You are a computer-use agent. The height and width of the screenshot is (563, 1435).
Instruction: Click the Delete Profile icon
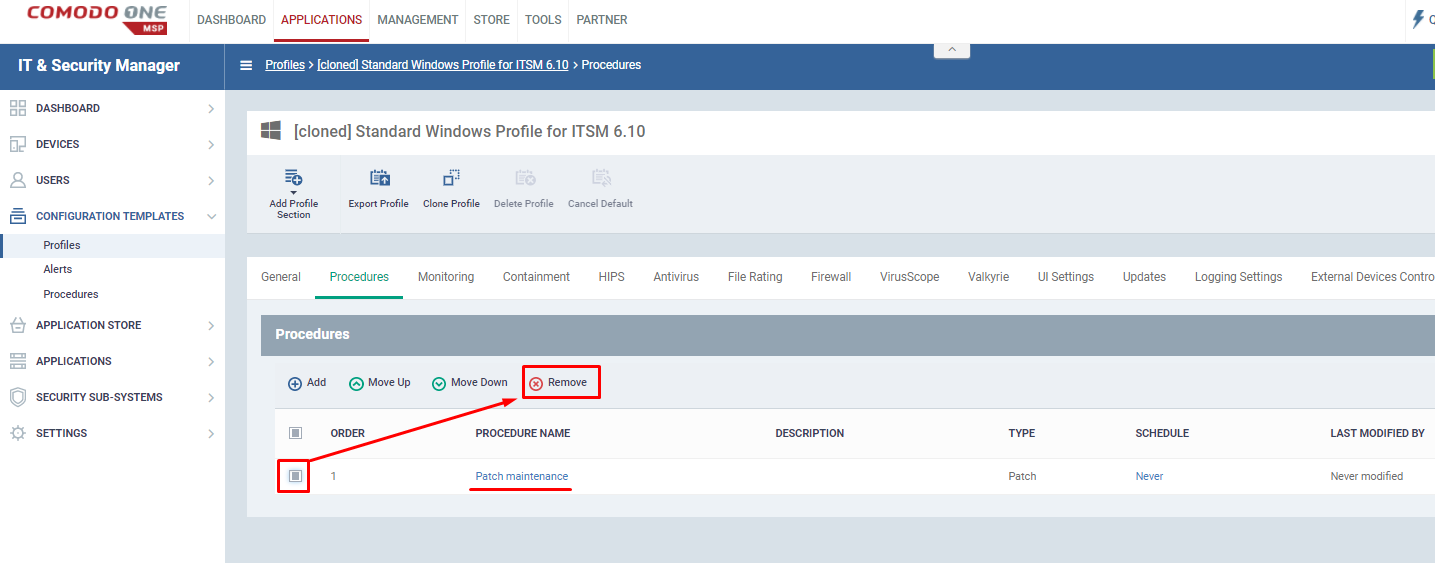click(524, 178)
